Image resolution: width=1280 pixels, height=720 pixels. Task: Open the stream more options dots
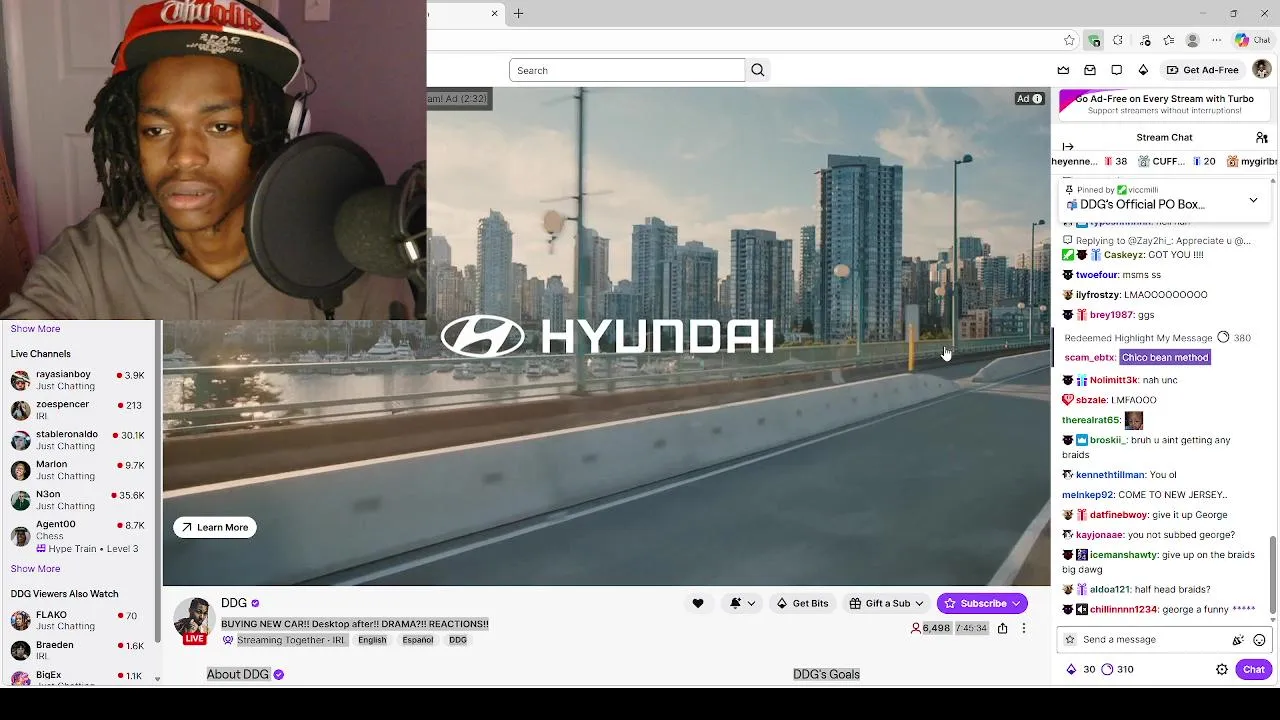click(1023, 628)
